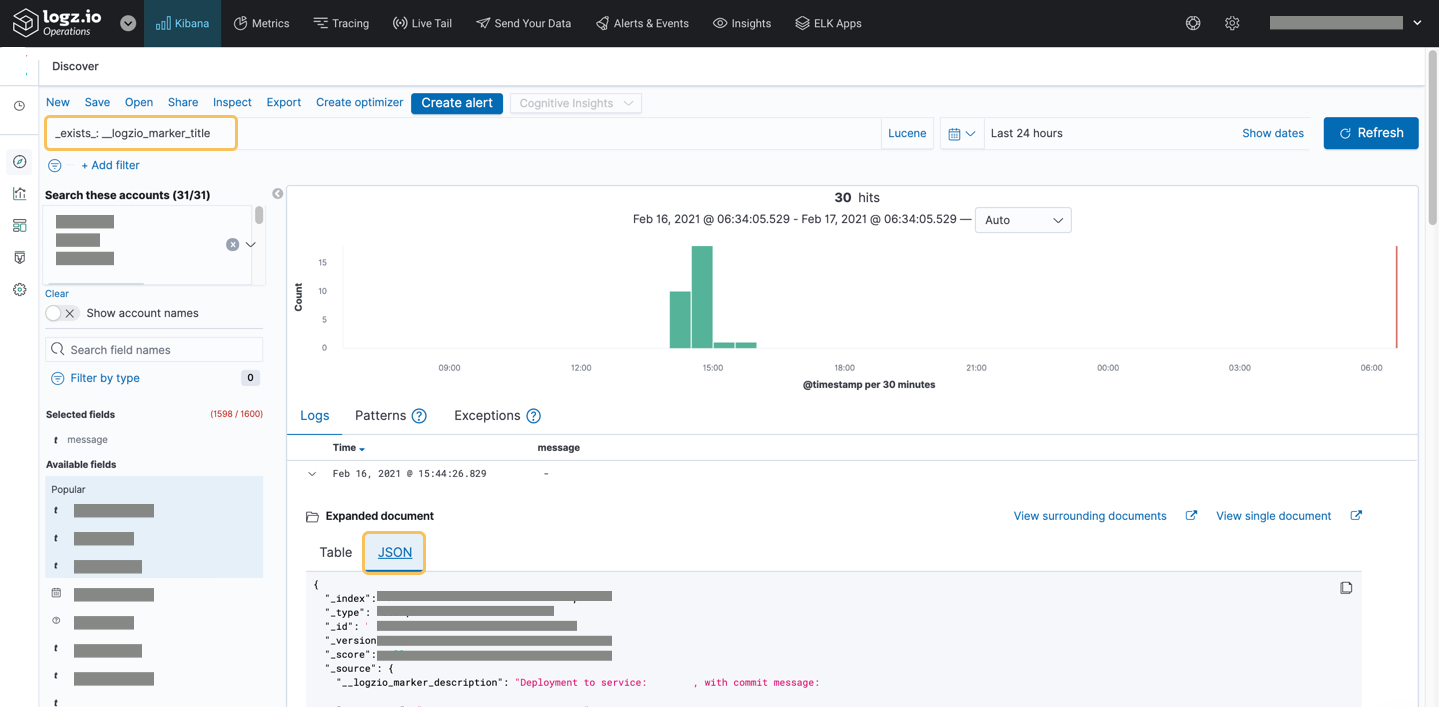Click inside the search query input field
This screenshot has width=1439, height=707.
140,132
